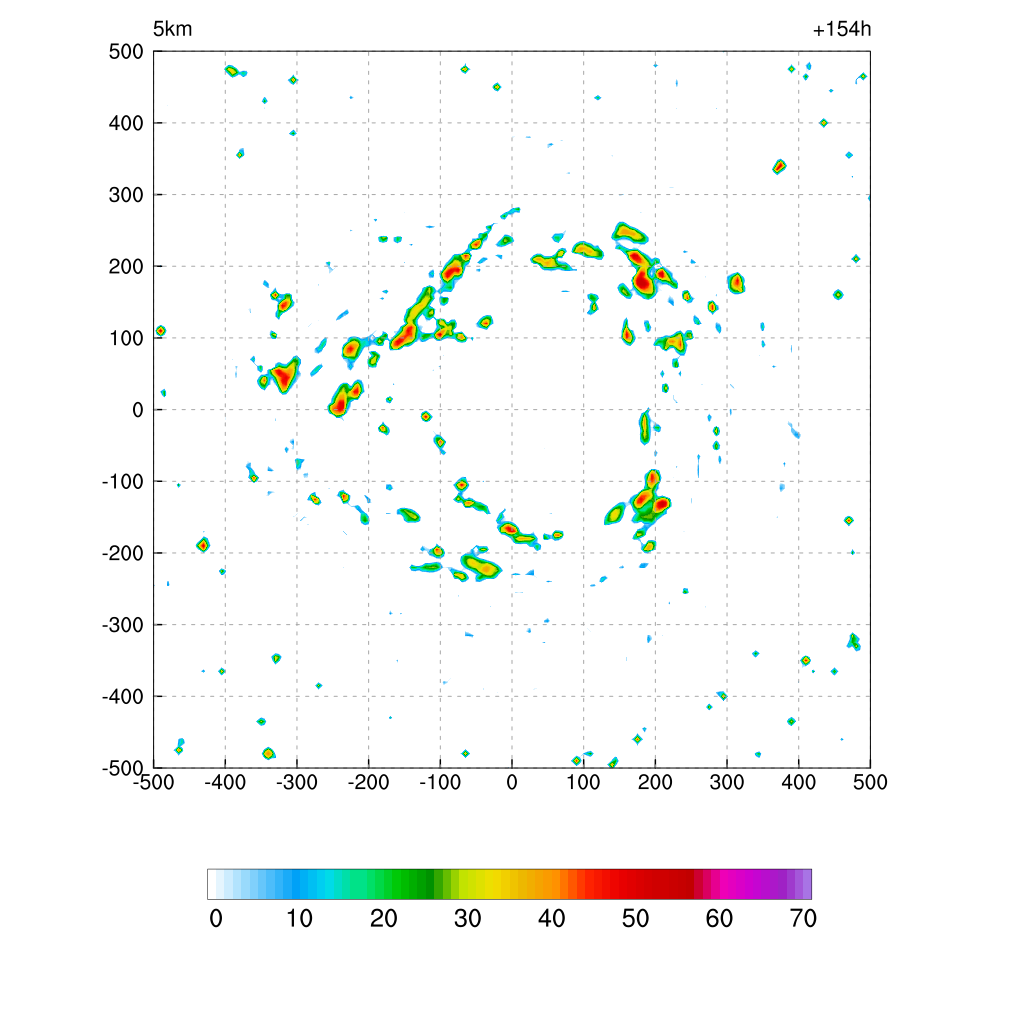Click the x-axis tick label "-200"

[368, 782]
